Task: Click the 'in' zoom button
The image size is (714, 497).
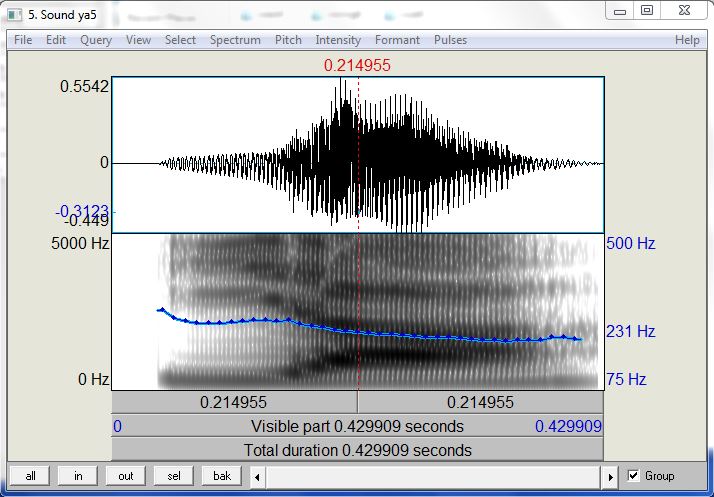Action: tap(78, 476)
